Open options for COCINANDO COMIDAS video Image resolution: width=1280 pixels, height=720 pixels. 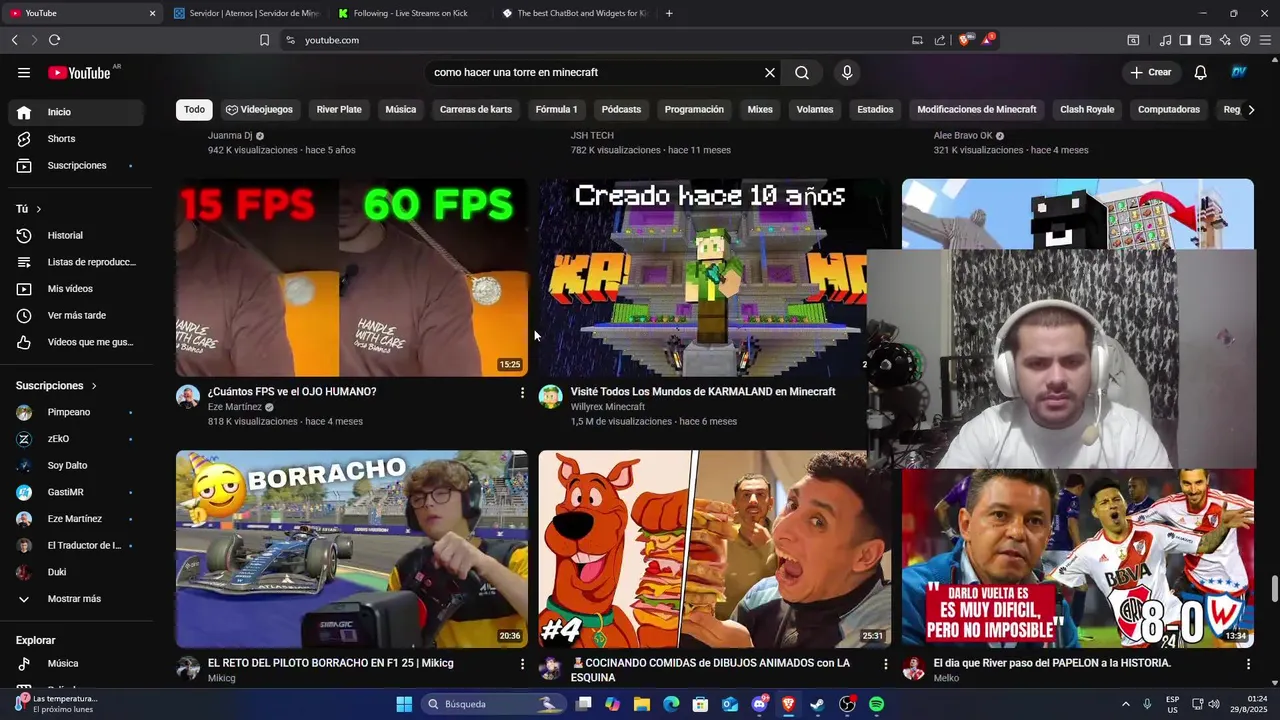click(885, 664)
